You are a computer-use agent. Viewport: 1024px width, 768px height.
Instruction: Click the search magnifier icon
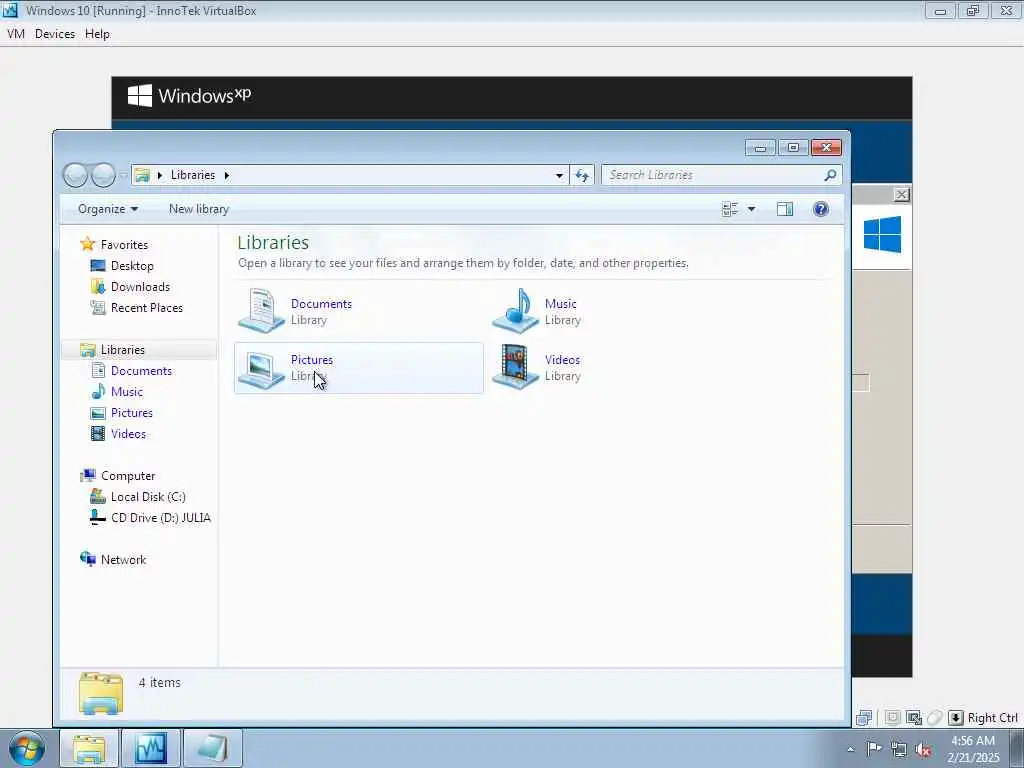[830, 175]
